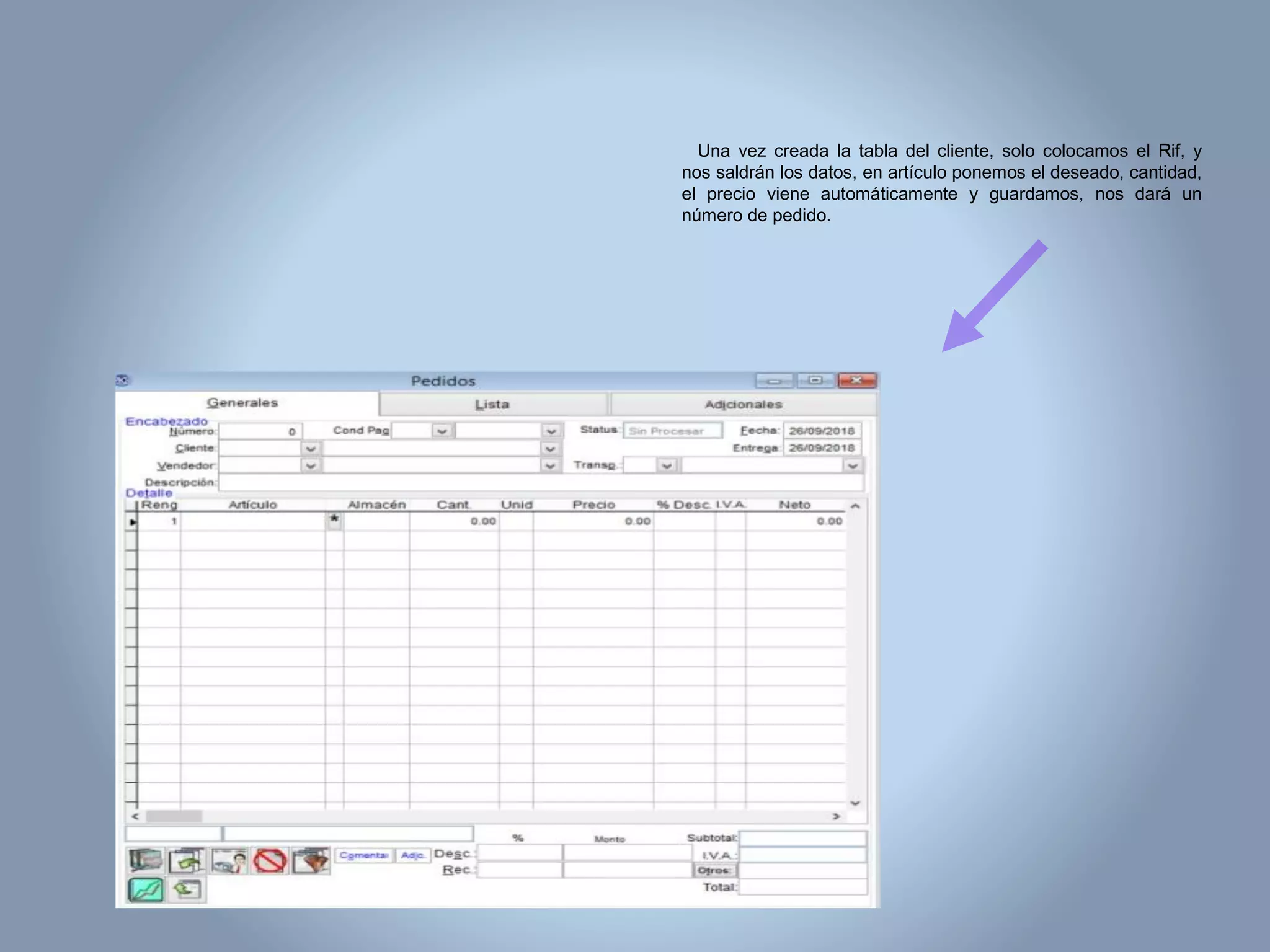
Task: Open the Cond Pag dropdown arrow
Action: click(x=442, y=431)
